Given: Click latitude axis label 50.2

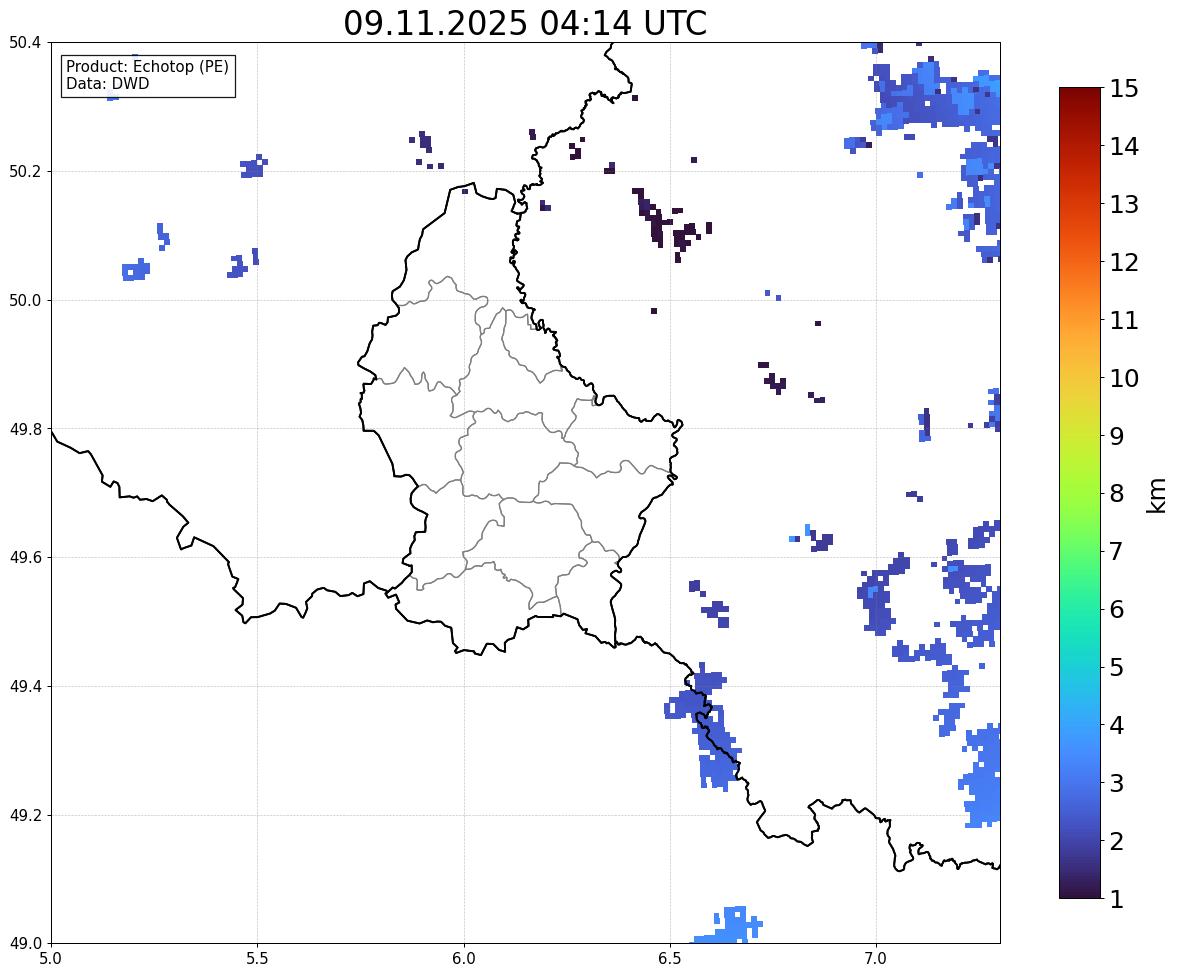Looking at the screenshot, I should click(x=25, y=171).
